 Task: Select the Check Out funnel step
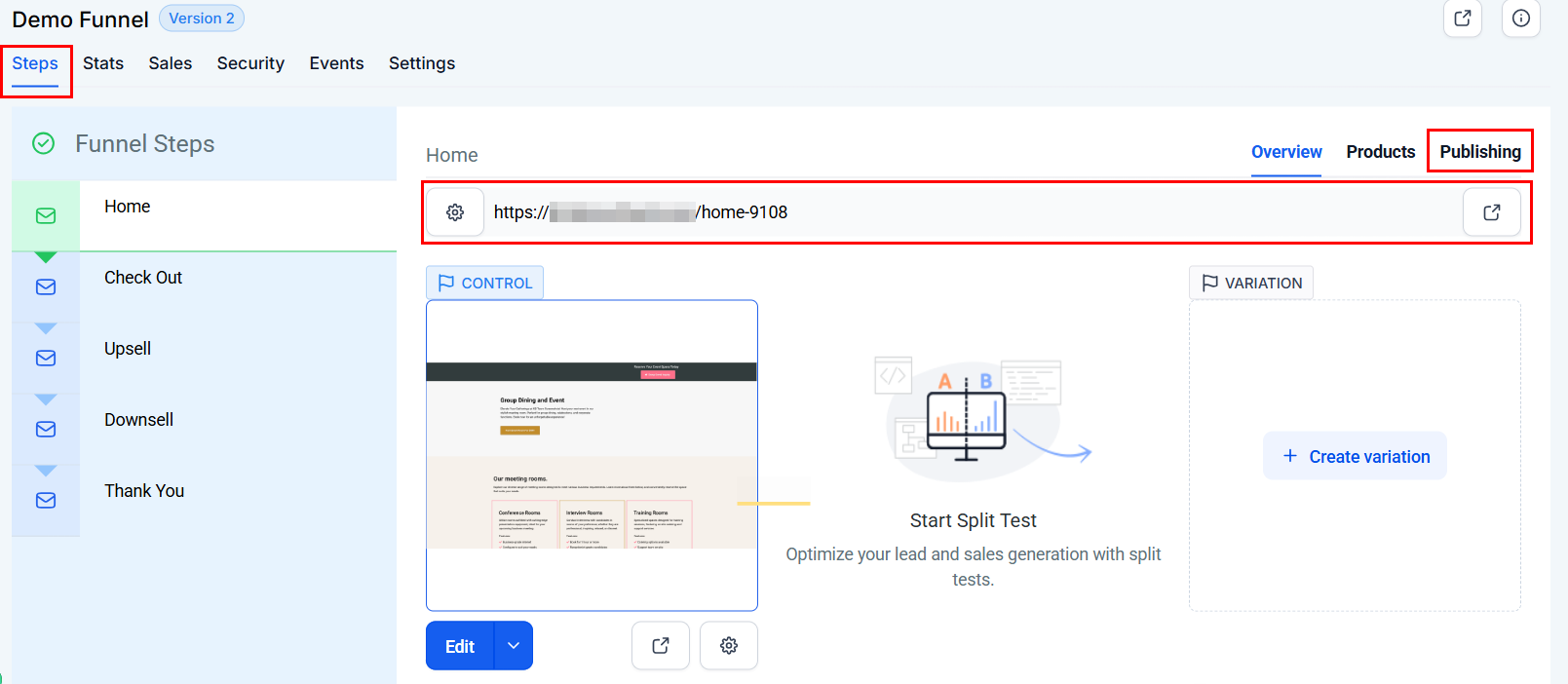[x=205, y=286]
